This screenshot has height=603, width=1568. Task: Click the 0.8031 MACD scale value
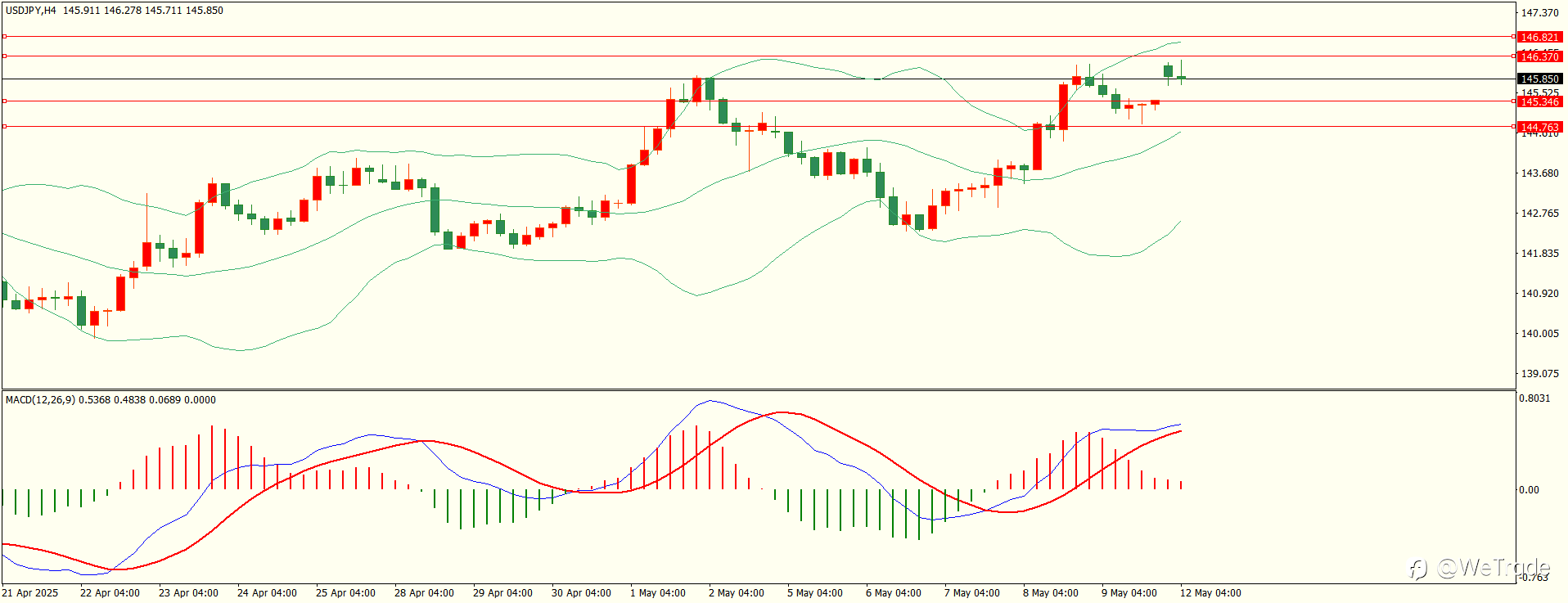[1534, 398]
